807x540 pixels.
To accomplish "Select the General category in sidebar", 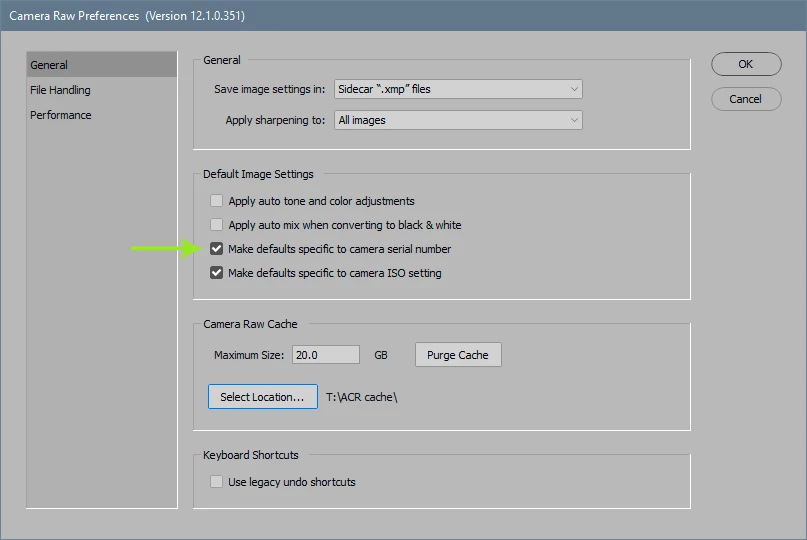I will (101, 65).
